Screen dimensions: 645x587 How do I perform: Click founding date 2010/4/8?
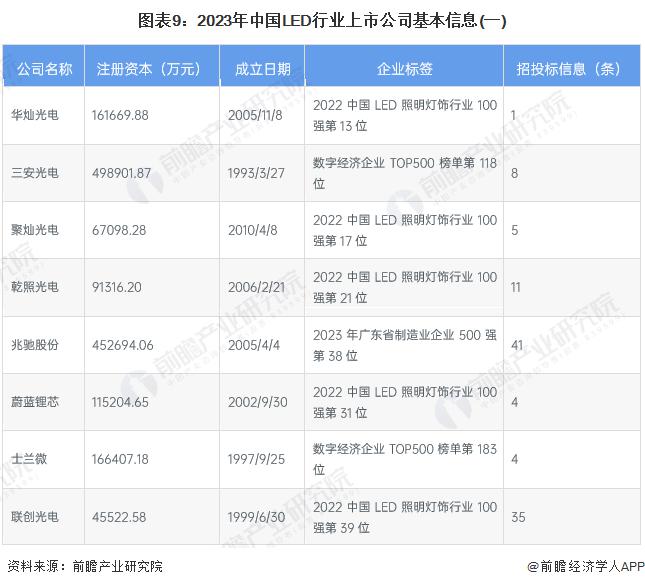pos(253,230)
